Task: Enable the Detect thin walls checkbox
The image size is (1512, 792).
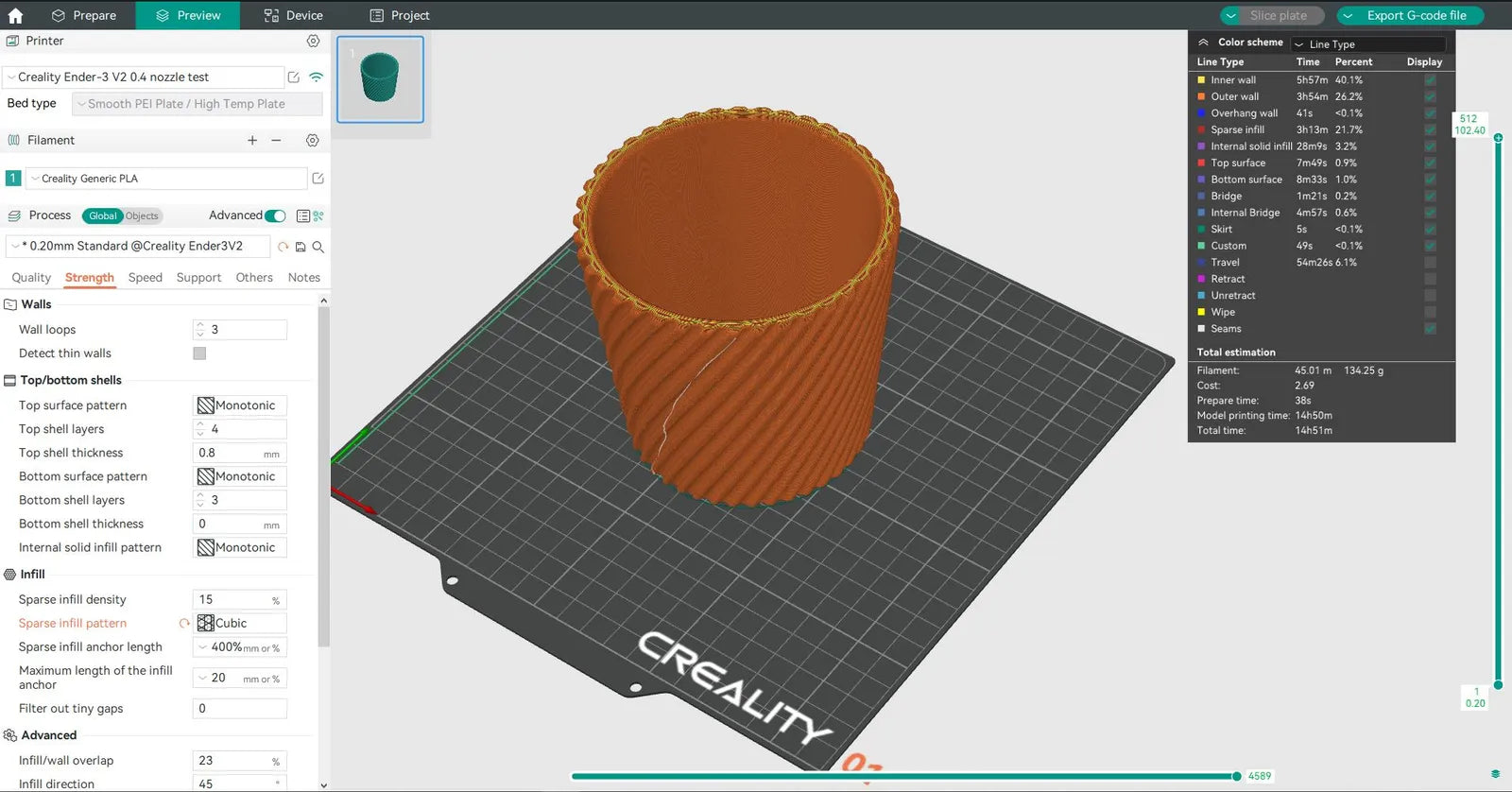Action: [x=199, y=353]
